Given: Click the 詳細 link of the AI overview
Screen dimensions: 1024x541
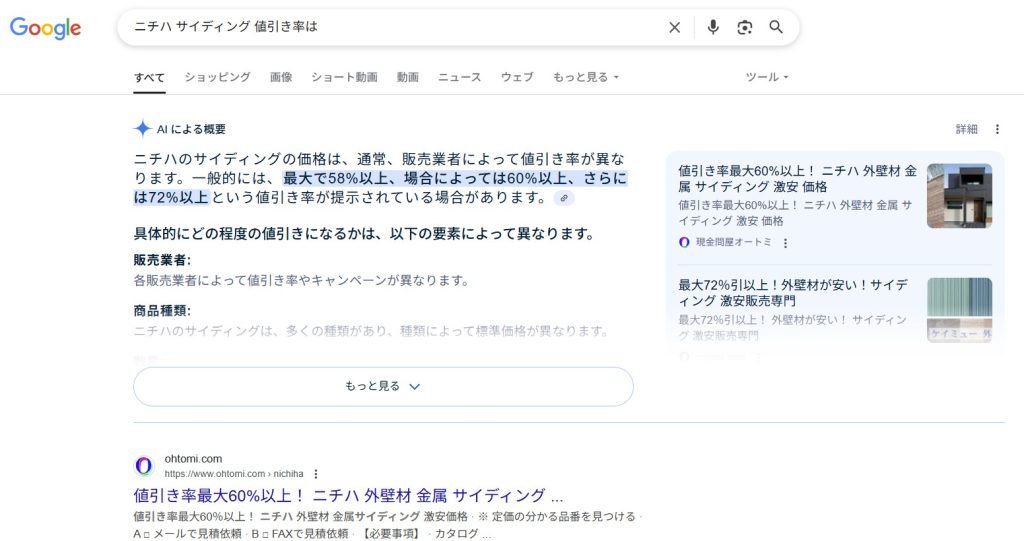Looking at the screenshot, I should pyautogui.click(x=967, y=129).
